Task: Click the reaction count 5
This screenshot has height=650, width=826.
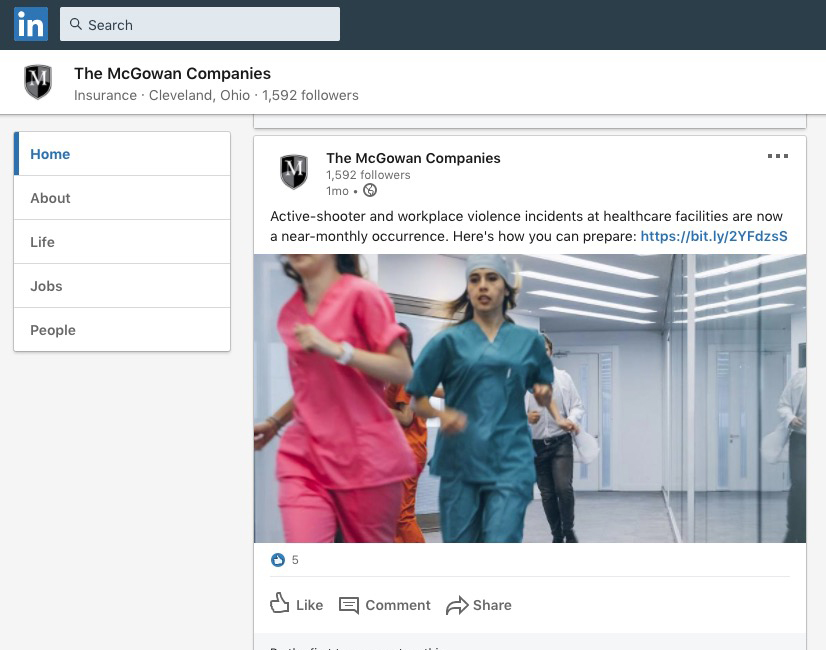Action: tap(295, 560)
